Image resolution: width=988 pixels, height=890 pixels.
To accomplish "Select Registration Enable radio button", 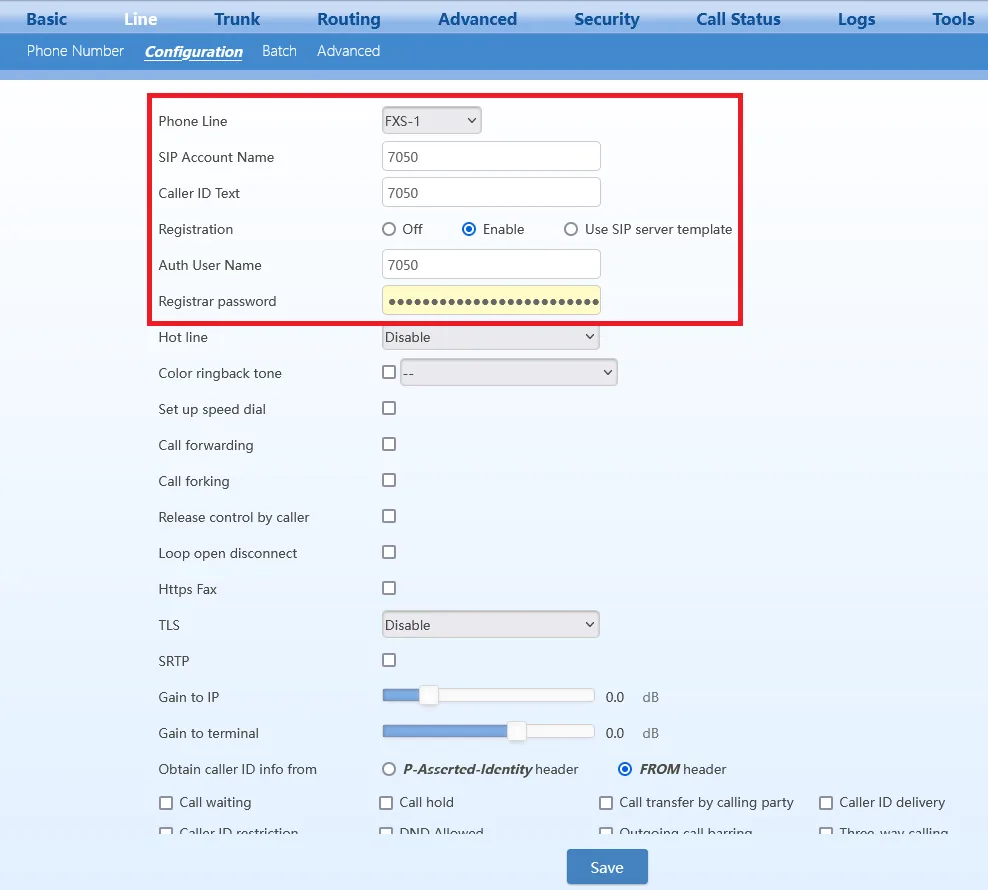I will point(469,229).
